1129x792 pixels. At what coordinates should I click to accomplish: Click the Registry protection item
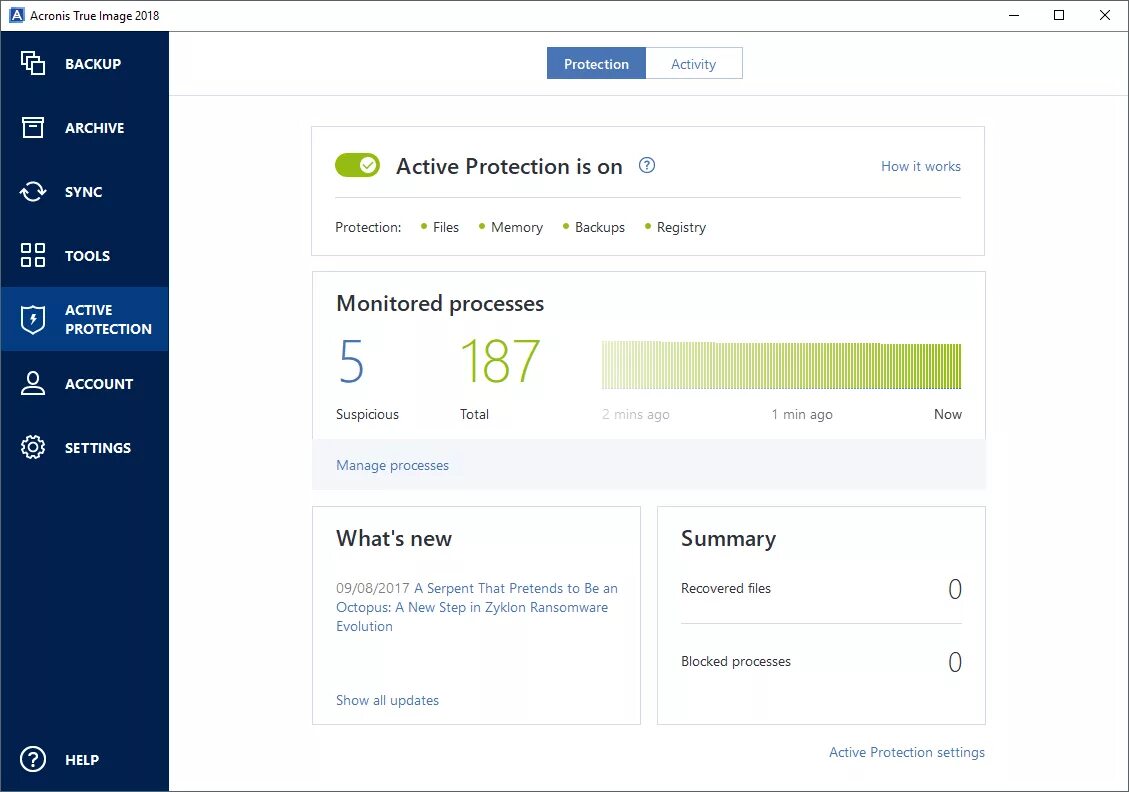[x=675, y=227]
